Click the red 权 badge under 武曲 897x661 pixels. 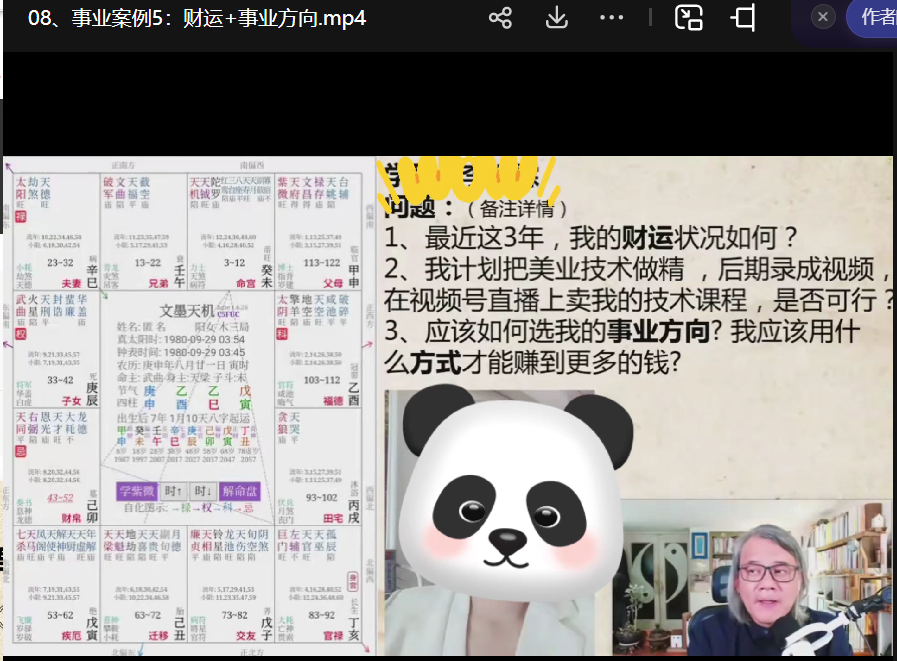(19, 334)
